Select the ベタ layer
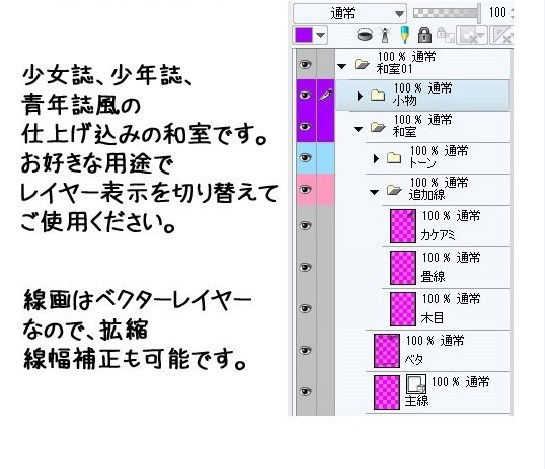Viewport: 545px width, 469px height. (x=438, y=351)
